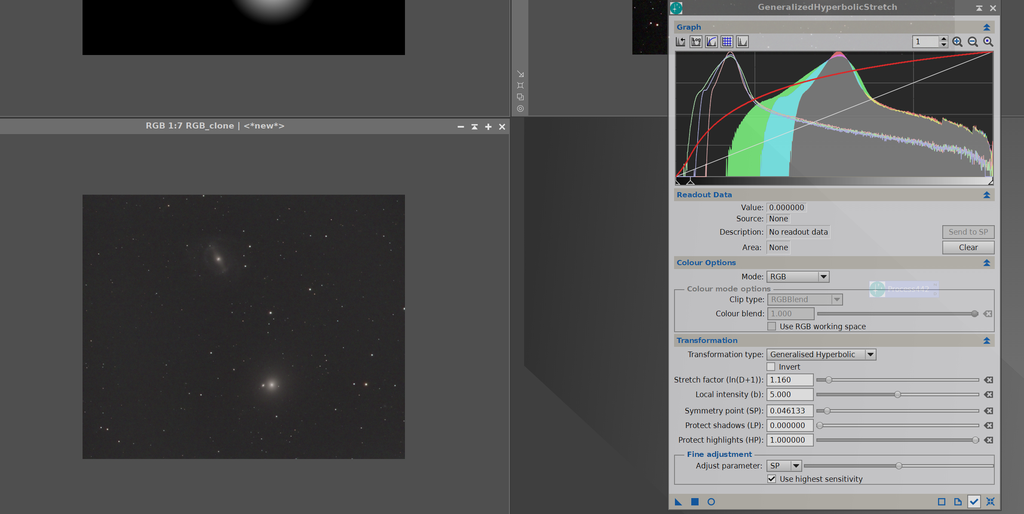Open the colour Mode dropdown
Viewport: 1024px width, 514px height.
pyautogui.click(x=797, y=277)
